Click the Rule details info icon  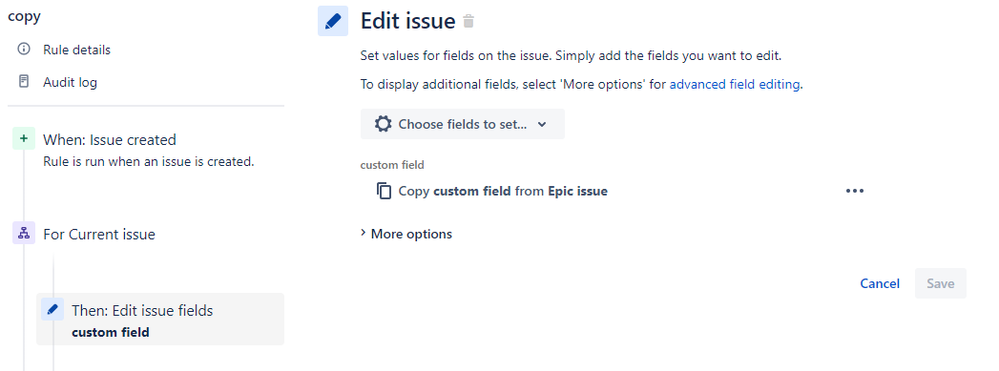pyautogui.click(x=24, y=49)
